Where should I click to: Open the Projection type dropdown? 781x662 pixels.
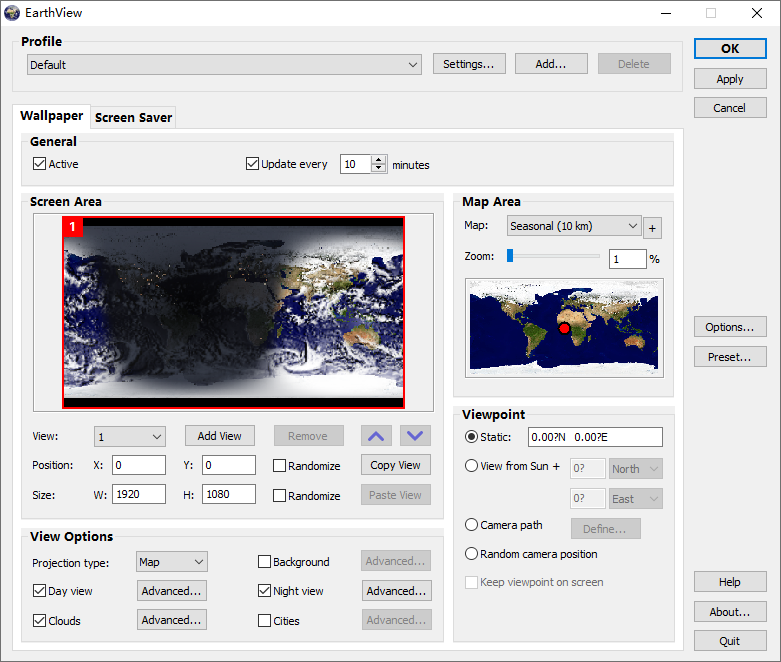(x=171, y=562)
